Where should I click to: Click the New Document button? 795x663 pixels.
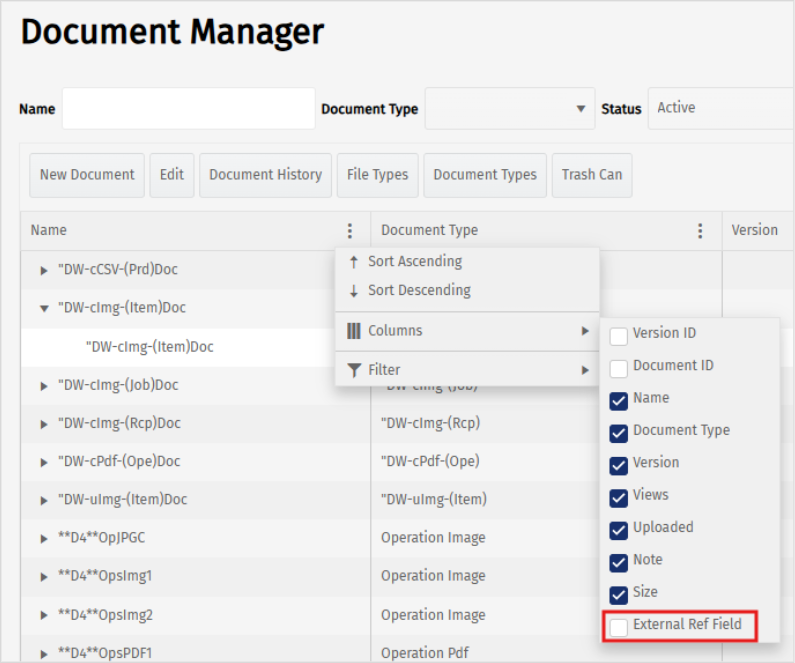(x=87, y=175)
